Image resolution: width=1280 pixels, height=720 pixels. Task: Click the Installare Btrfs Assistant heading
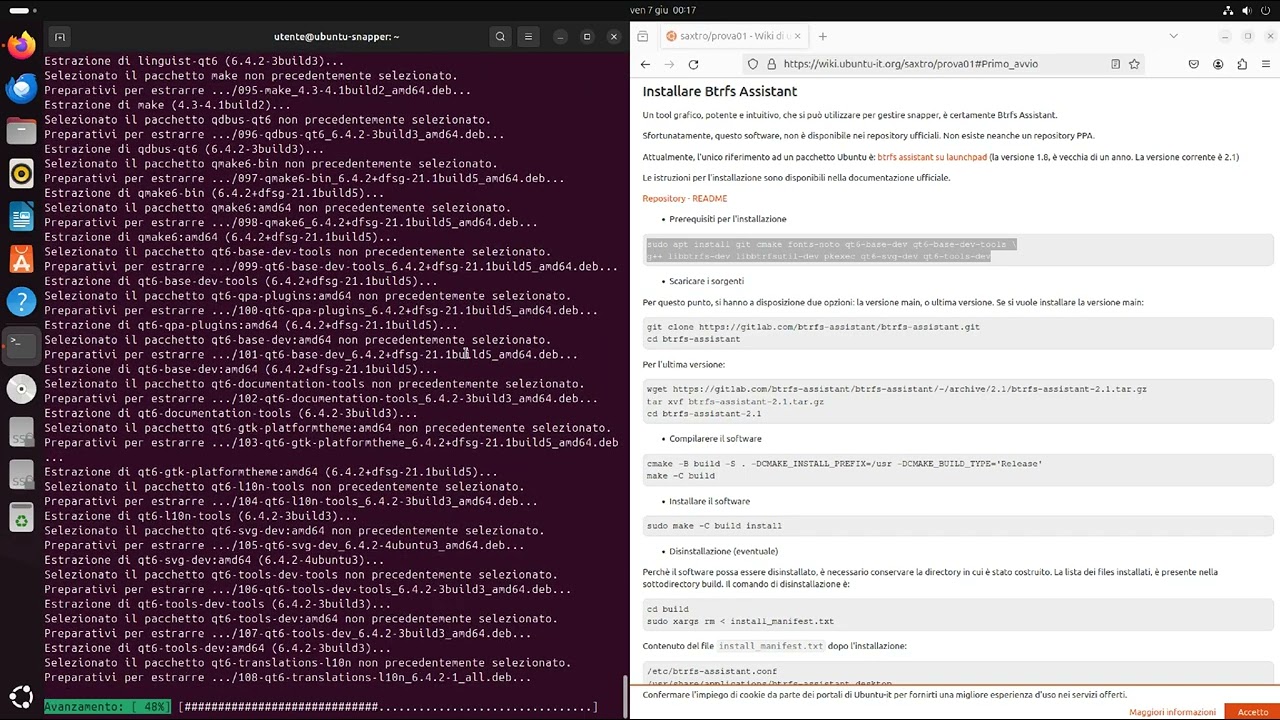click(x=719, y=91)
